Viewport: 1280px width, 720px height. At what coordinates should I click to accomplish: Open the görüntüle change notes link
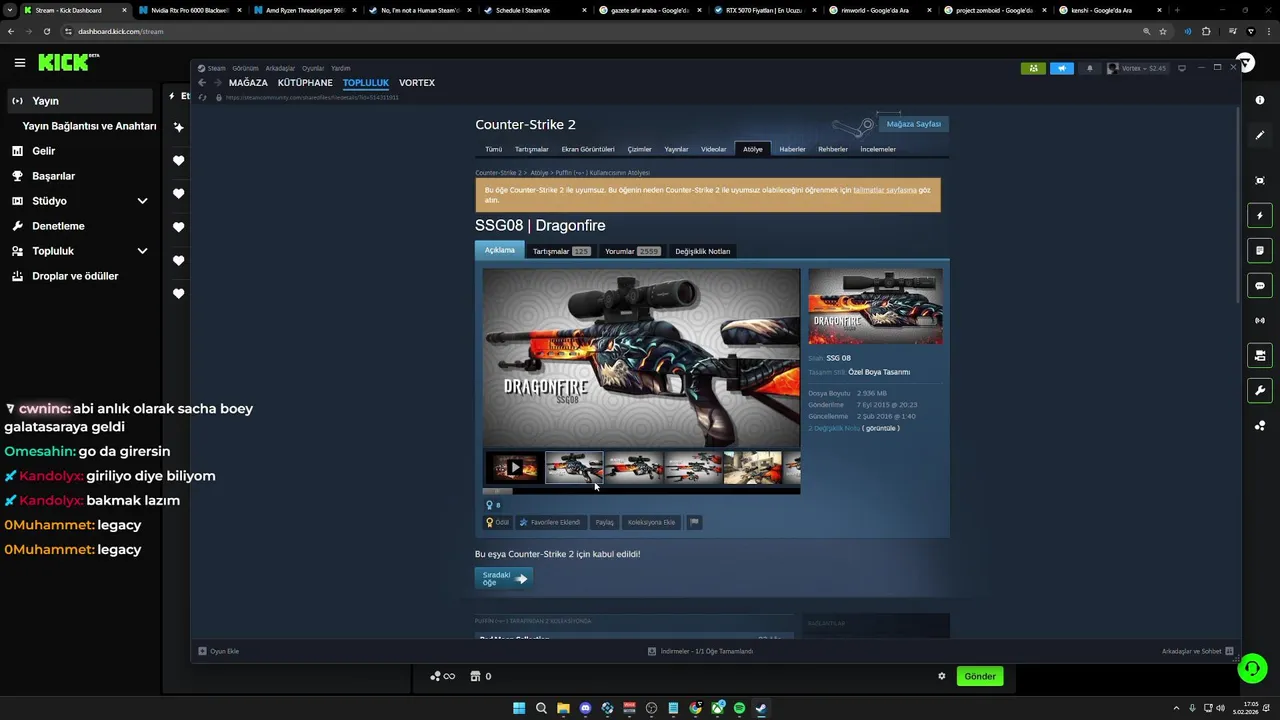[x=881, y=428]
